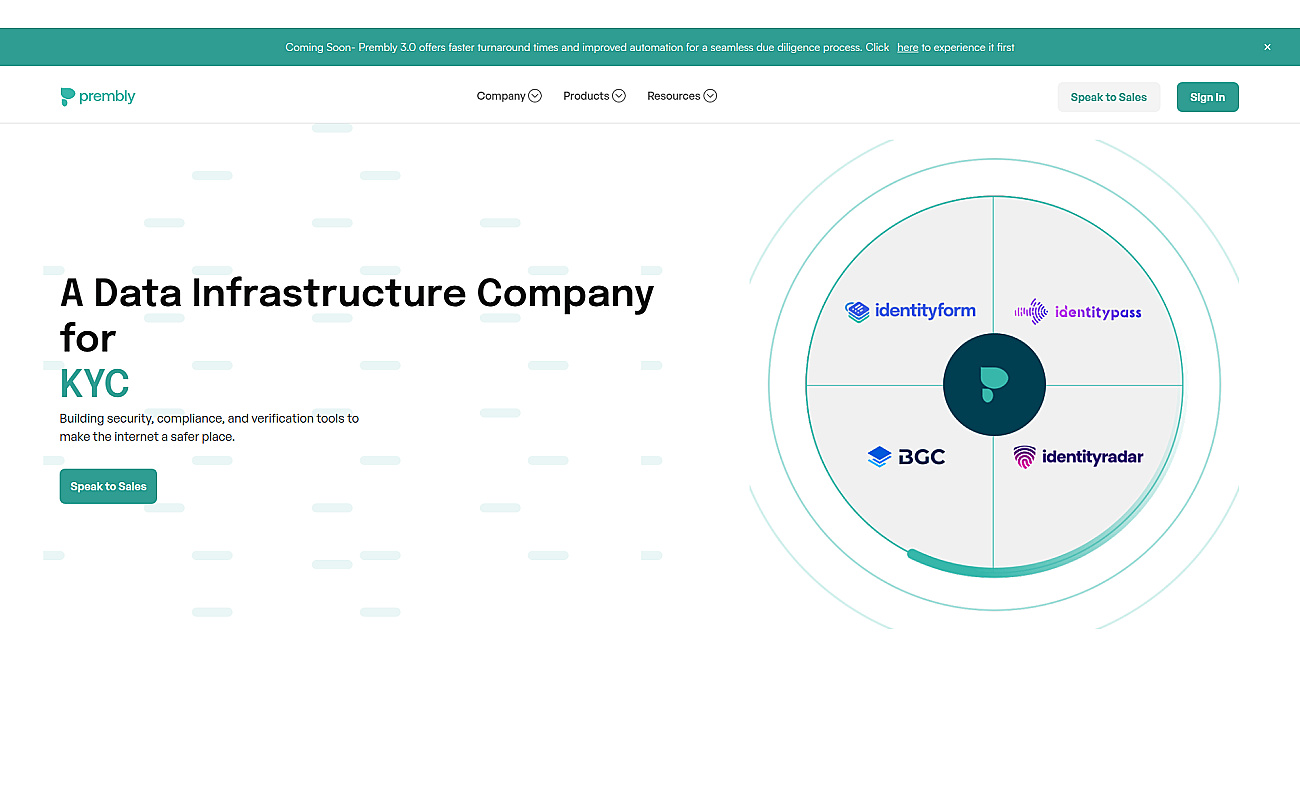Image resolution: width=1300 pixels, height=788 pixels.
Task: Click the 'Building security, compliance' description text
Action: click(x=209, y=428)
